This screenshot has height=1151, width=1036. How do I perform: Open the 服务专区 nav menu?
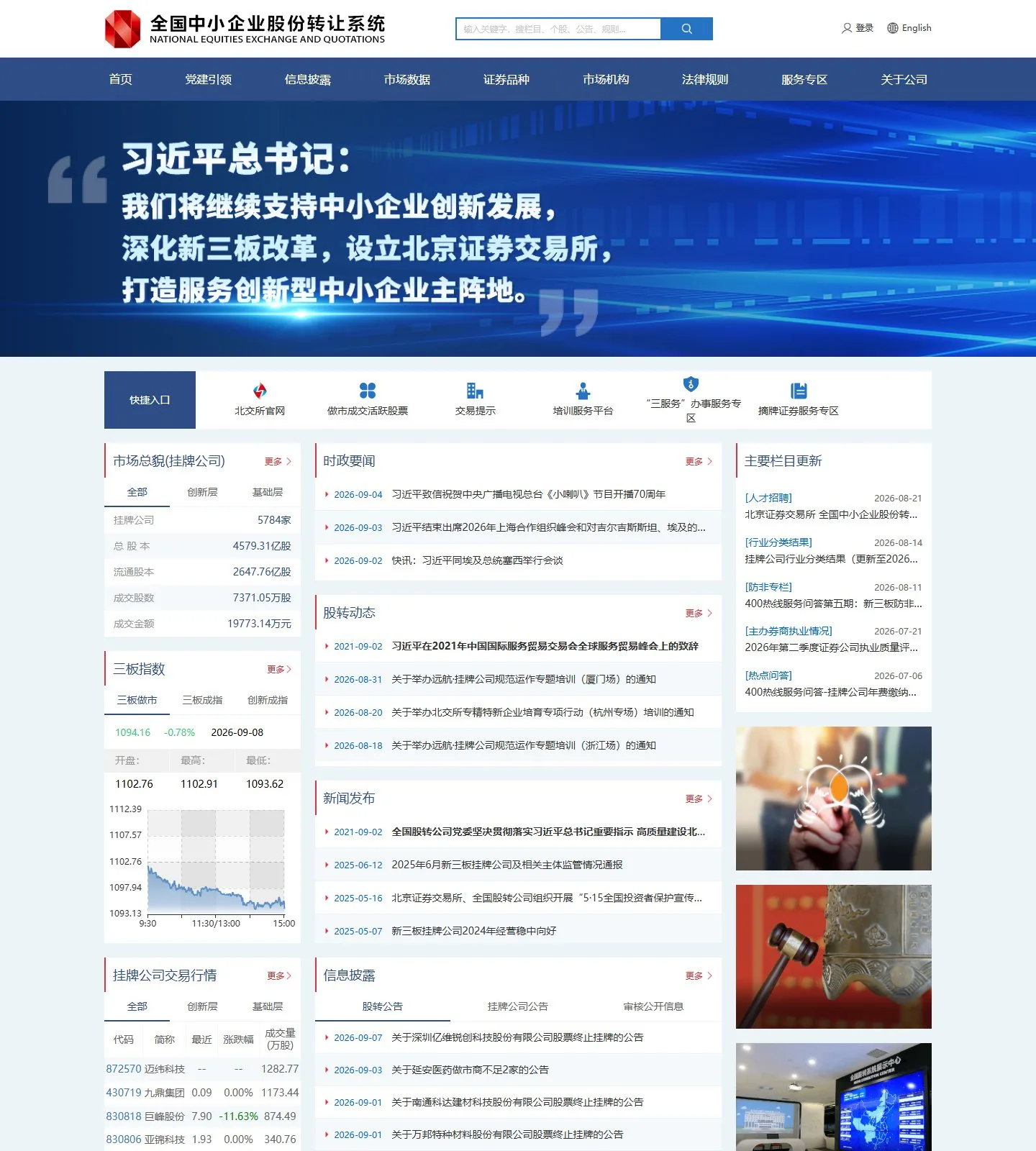[804, 79]
